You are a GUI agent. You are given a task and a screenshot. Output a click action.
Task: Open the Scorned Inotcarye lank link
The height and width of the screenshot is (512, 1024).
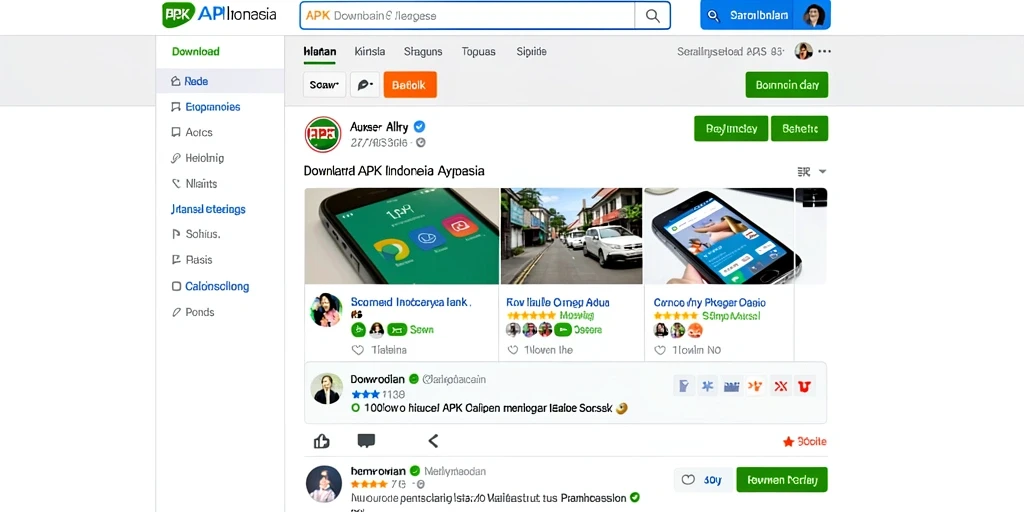pos(411,302)
